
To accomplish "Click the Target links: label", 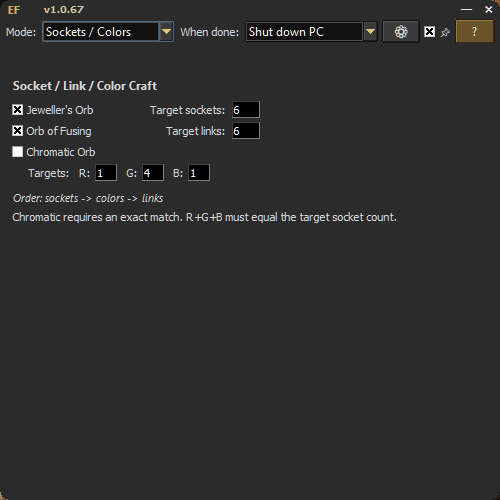I will (x=196, y=131).
